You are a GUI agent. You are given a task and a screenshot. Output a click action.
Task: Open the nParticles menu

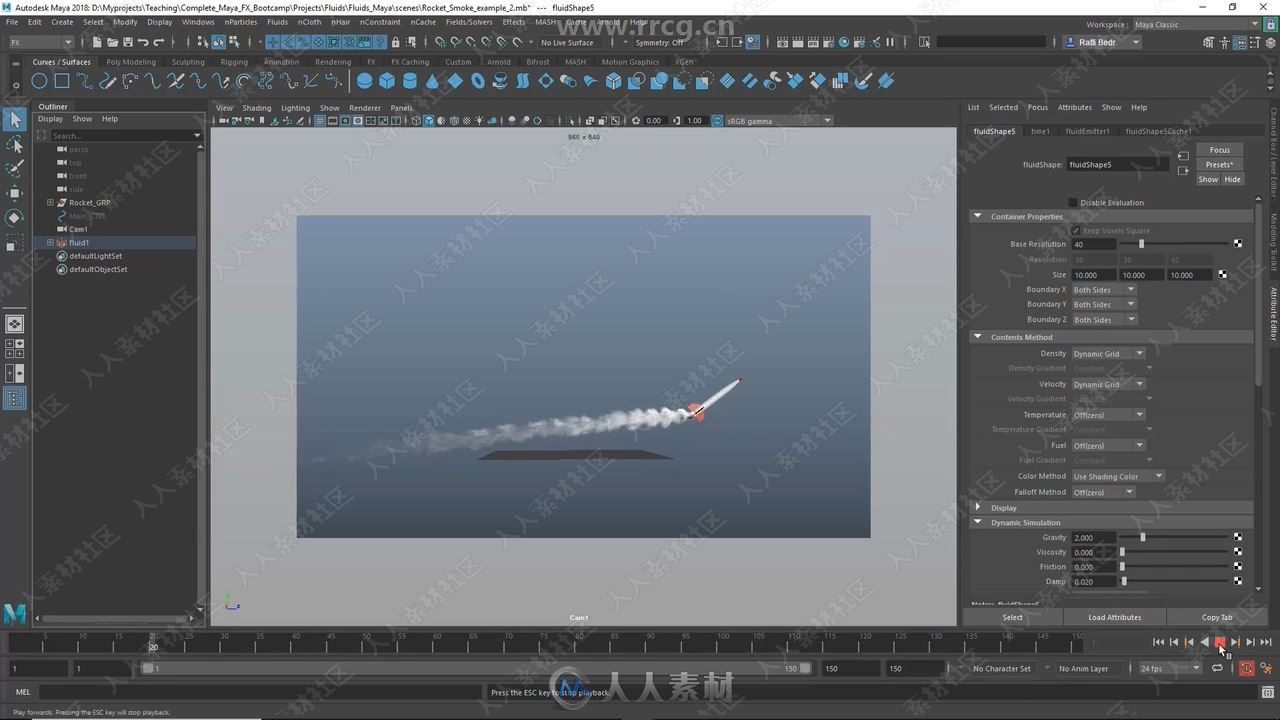[240, 22]
